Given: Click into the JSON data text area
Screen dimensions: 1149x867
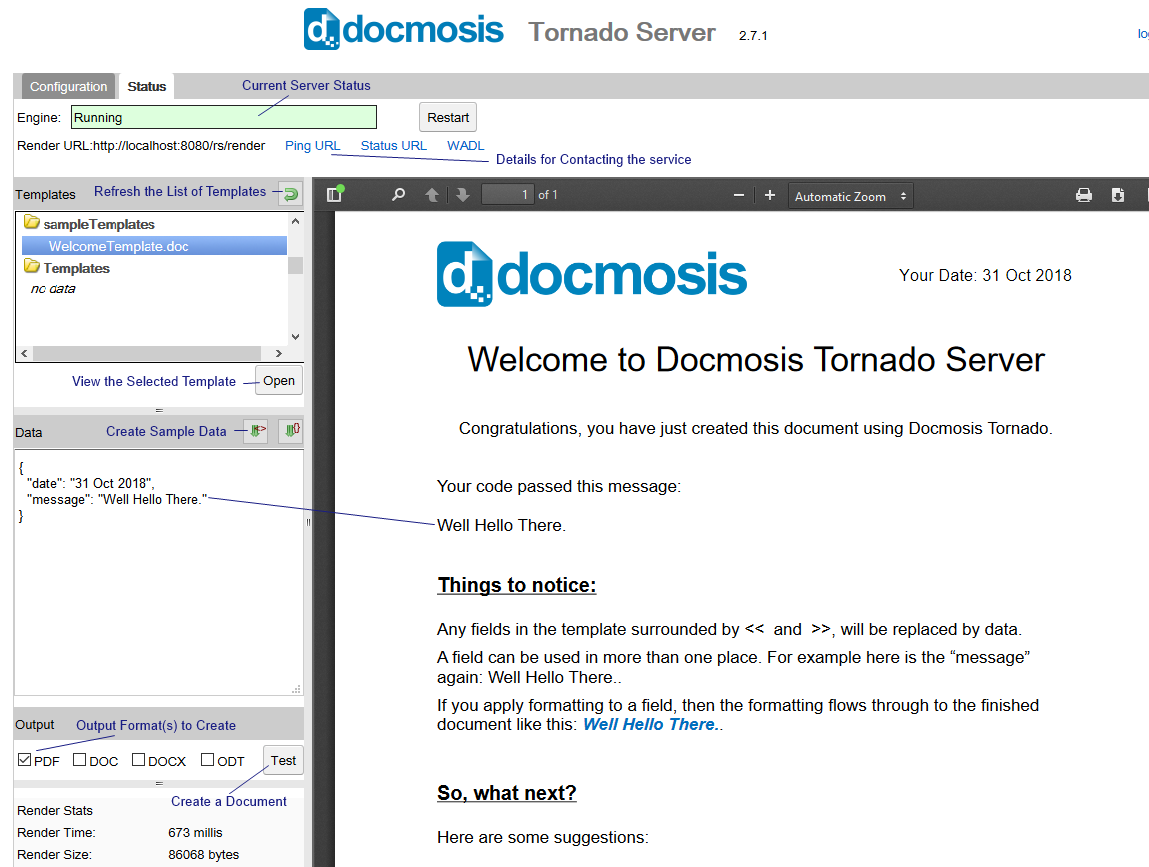Looking at the screenshot, I should click(x=158, y=572).
